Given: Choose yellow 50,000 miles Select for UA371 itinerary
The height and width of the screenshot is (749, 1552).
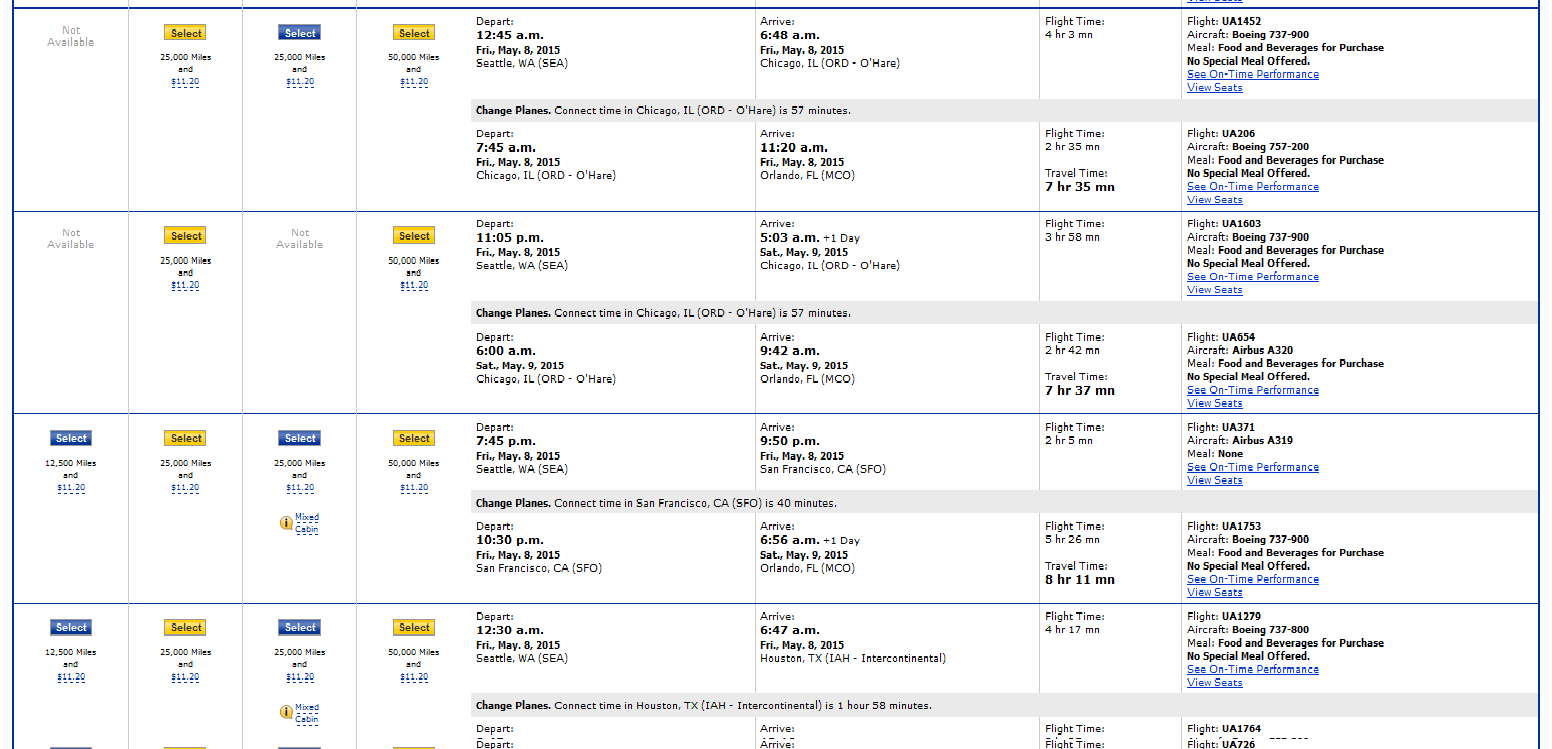Looking at the screenshot, I should coord(414,438).
